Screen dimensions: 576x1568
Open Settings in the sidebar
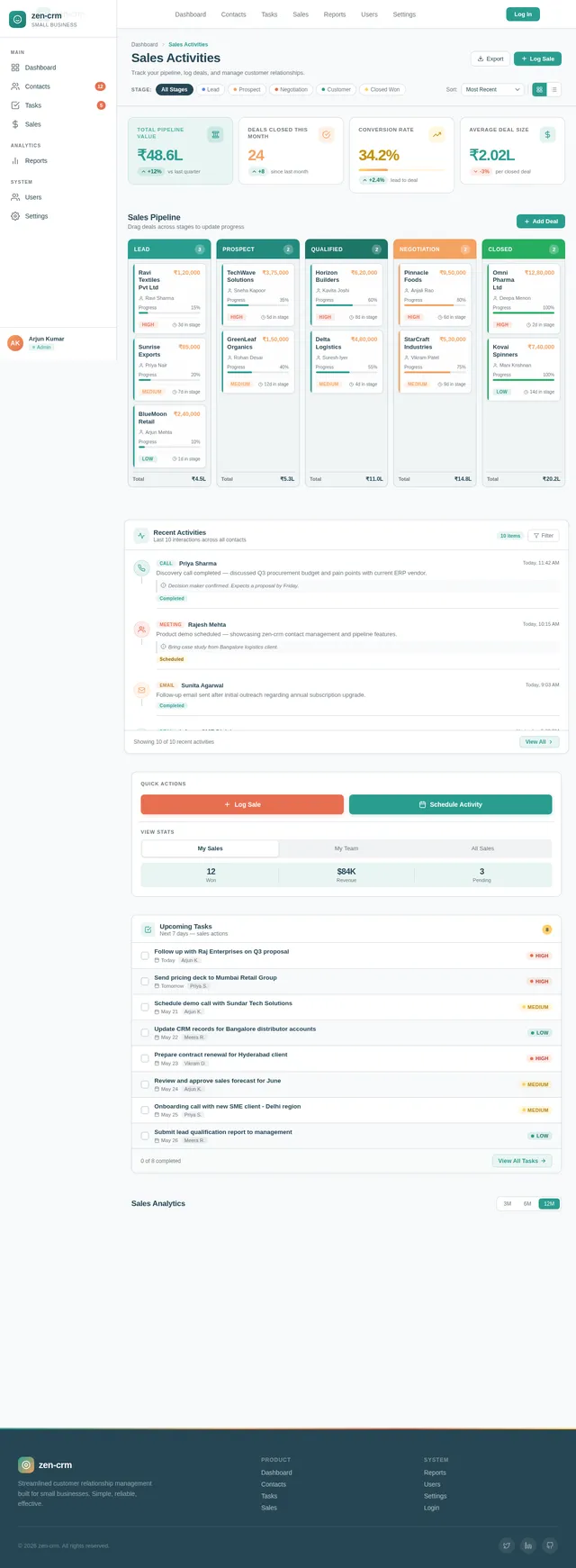(58, 216)
